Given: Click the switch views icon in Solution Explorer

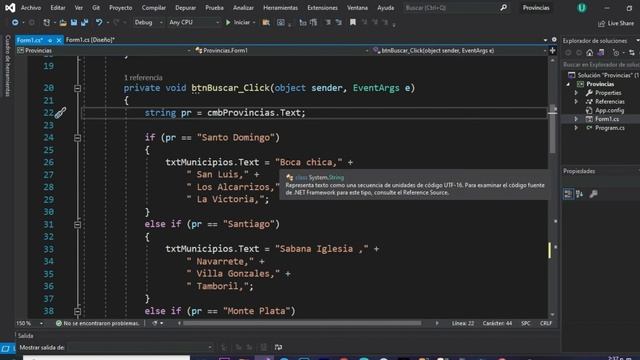Looking at the screenshot, I should tap(600, 53).
